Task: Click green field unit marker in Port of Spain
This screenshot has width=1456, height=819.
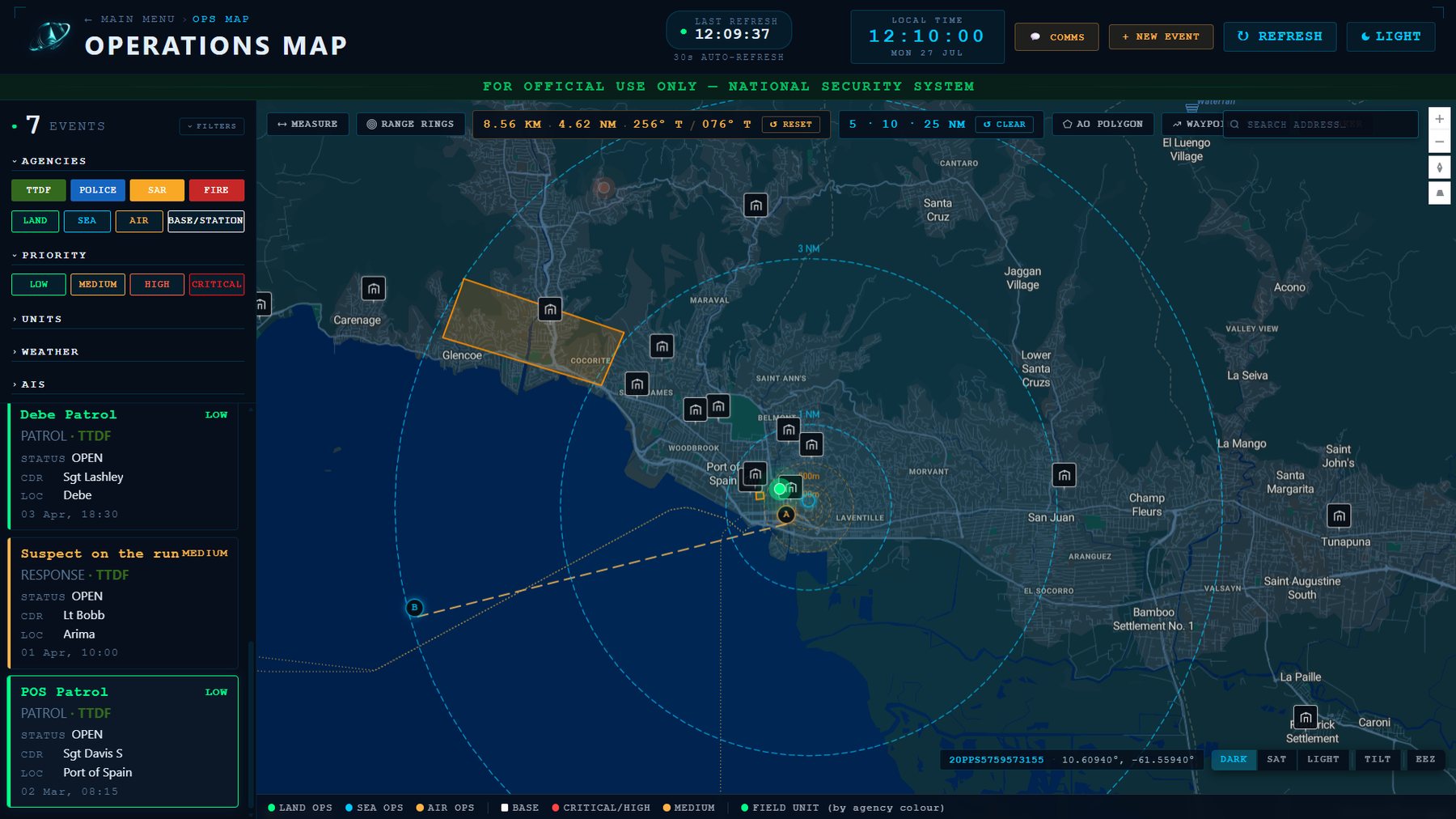Action: click(780, 489)
